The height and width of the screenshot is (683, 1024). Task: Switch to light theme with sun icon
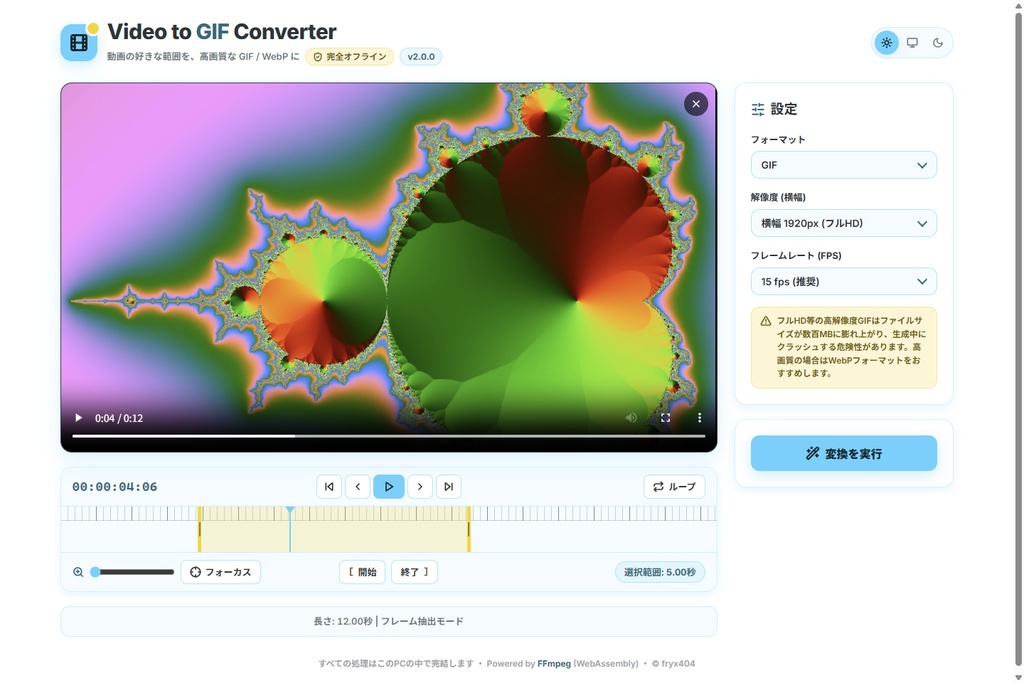[886, 43]
